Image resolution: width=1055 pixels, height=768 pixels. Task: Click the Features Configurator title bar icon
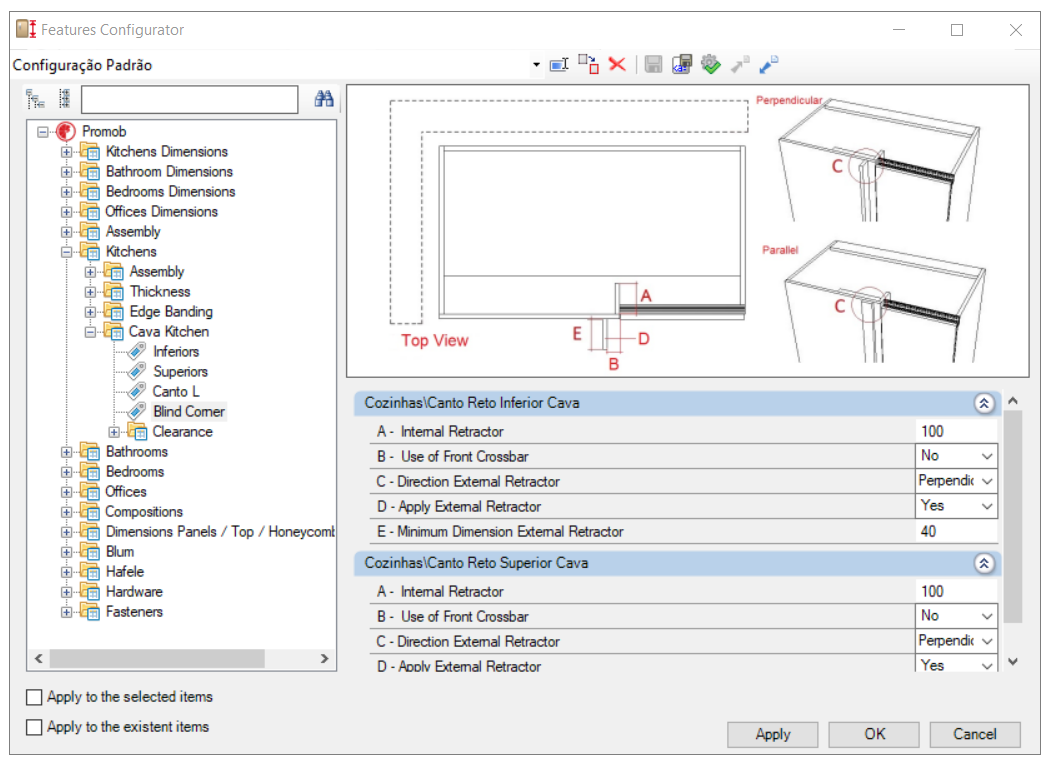pyautogui.click(x=26, y=30)
